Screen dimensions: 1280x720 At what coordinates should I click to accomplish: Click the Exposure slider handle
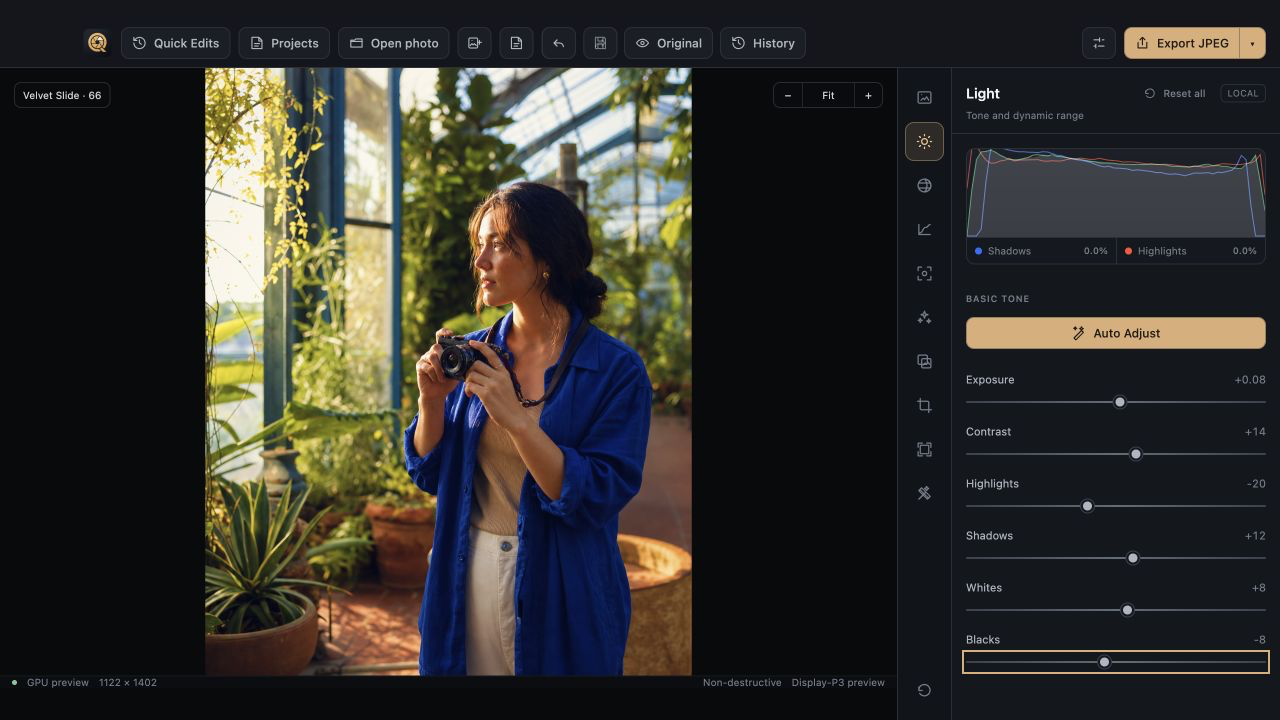coord(1120,402)
